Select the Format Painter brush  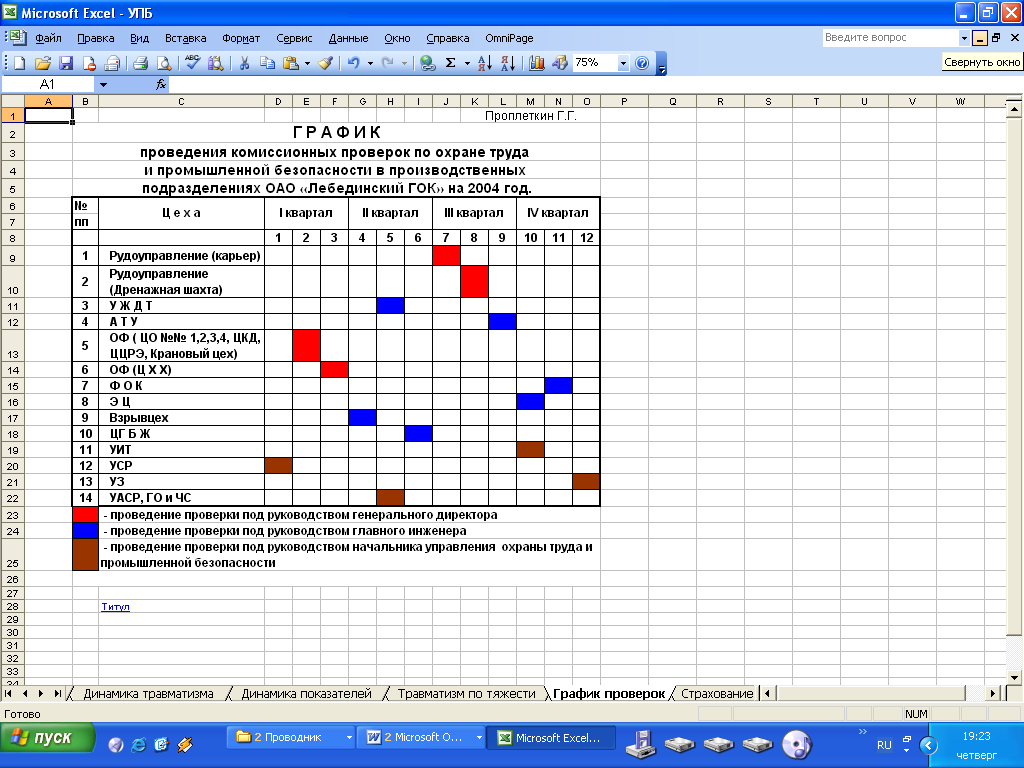coord(325,62)
